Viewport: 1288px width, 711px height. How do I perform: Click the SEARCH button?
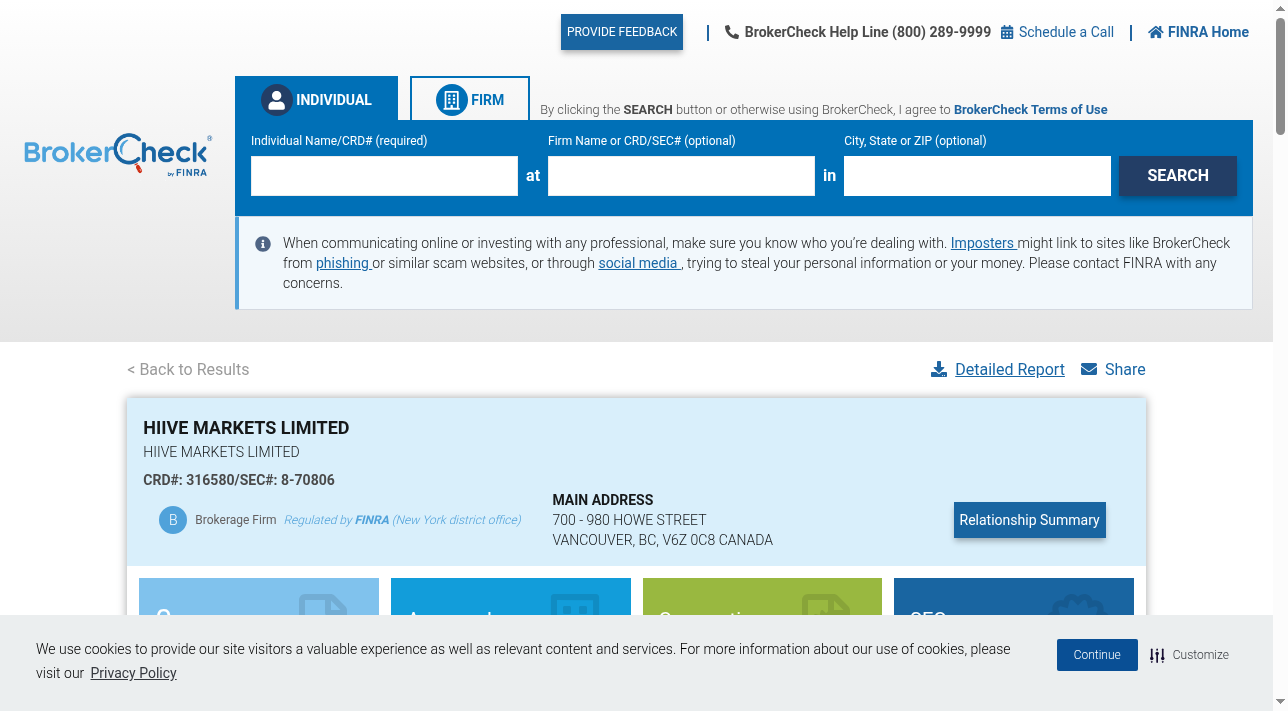click(1178, 176)
